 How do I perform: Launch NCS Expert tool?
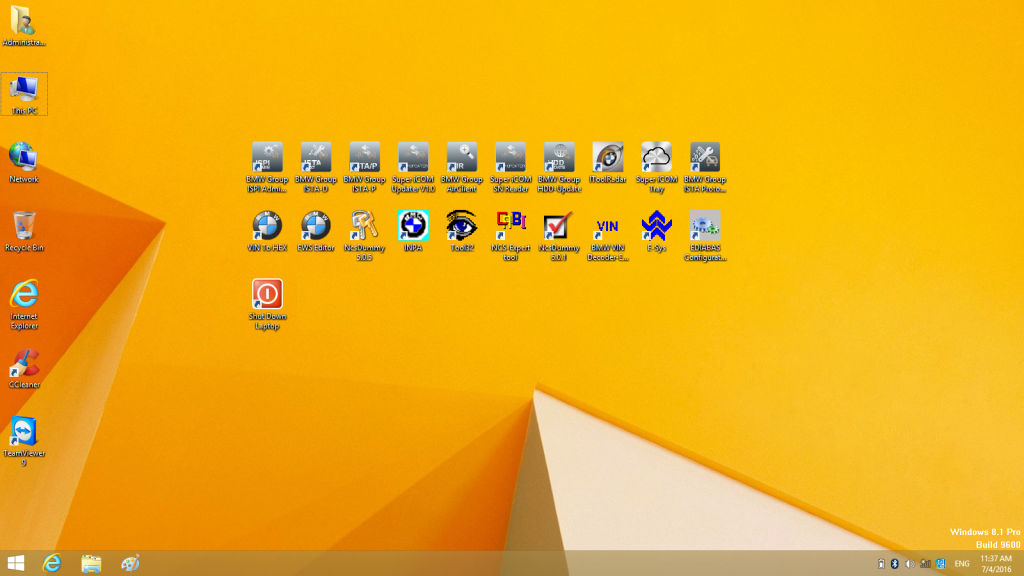coord(510,225)
